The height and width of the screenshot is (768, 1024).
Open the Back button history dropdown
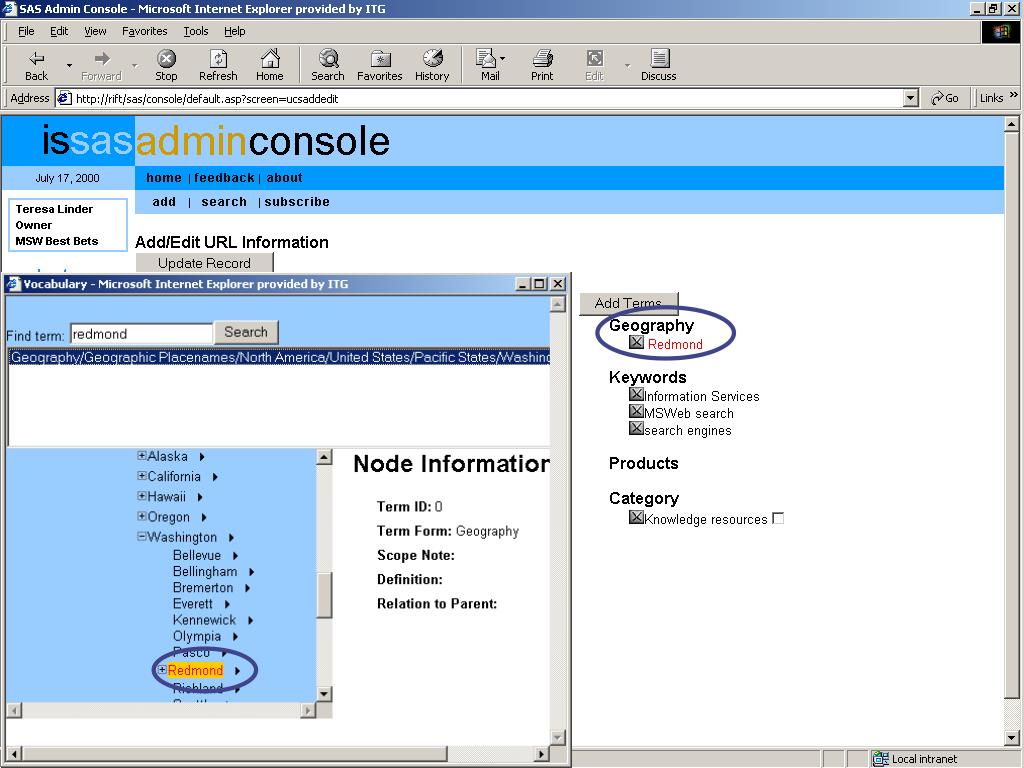(69, 65)
